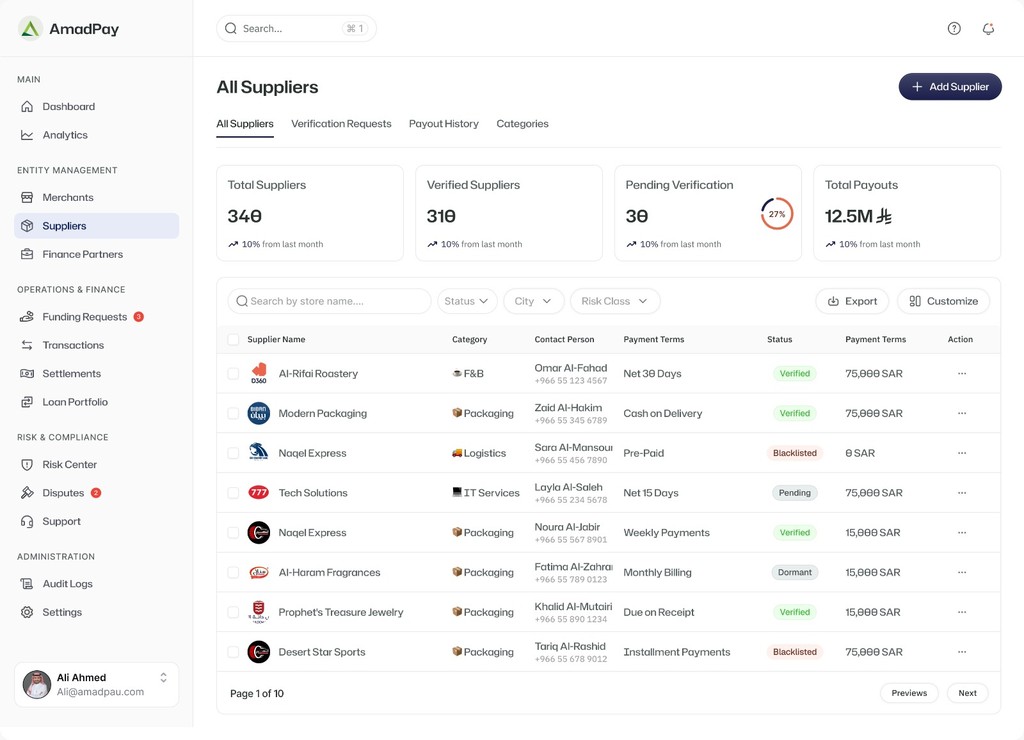
Task: Click the Loan Portfolio sidebar icon
Action: click(x=27, y=402)
